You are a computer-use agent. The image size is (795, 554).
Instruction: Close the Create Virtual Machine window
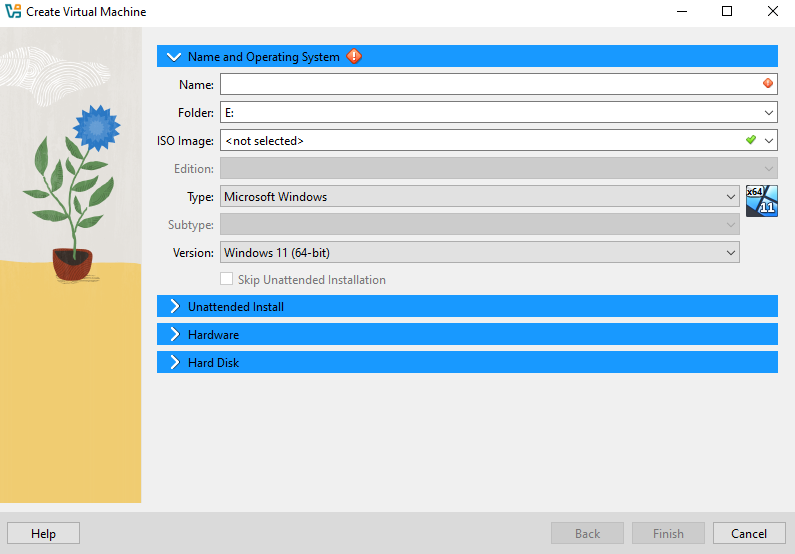tap(772, 11)
